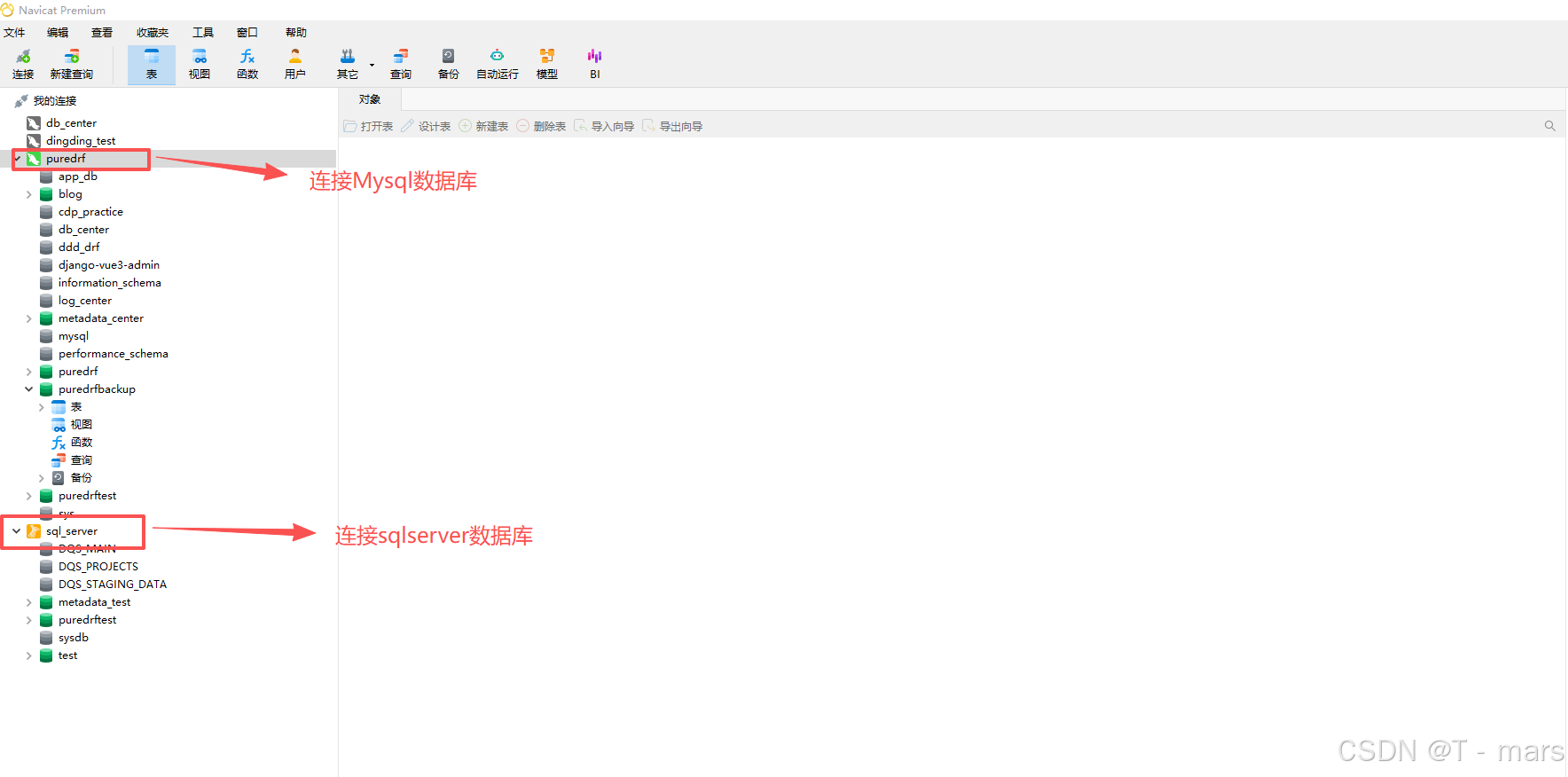Open the 帮助 menu
The height and width of the screenshot is (777, 1568).
click(x=296, y=33)
